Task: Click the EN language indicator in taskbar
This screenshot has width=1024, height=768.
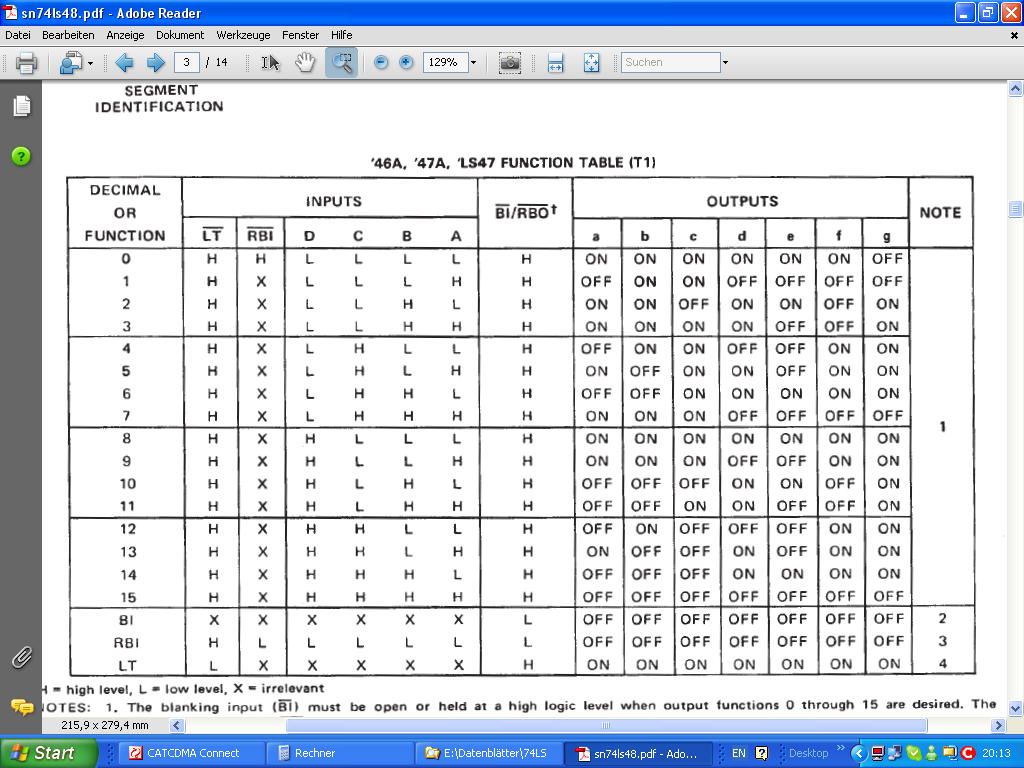Action: 739,753
